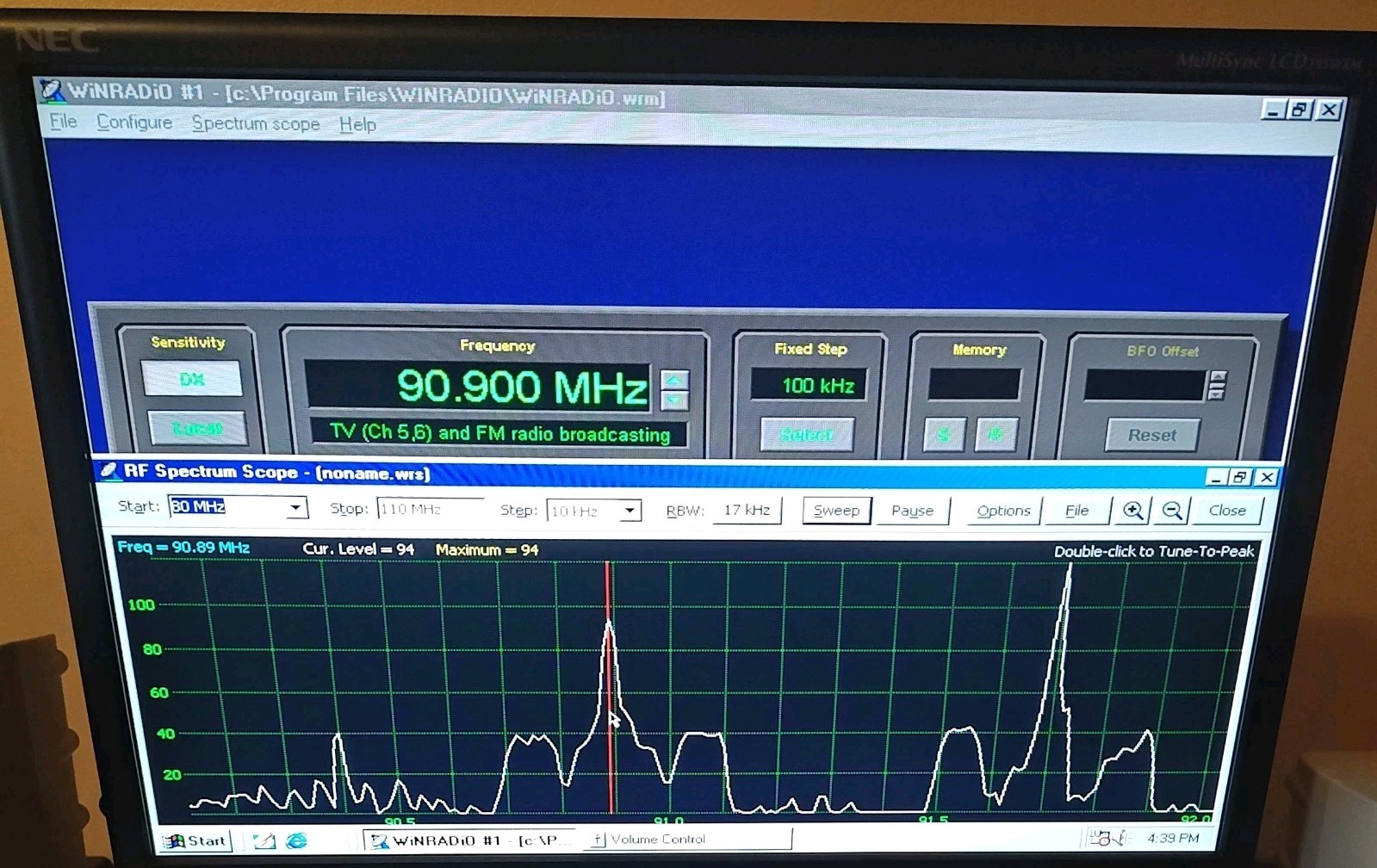Screen dimensions: 1377x868
Task: Zoom out on the spectrum scope
Action: pyautogui.click(x=1171, y=511)
